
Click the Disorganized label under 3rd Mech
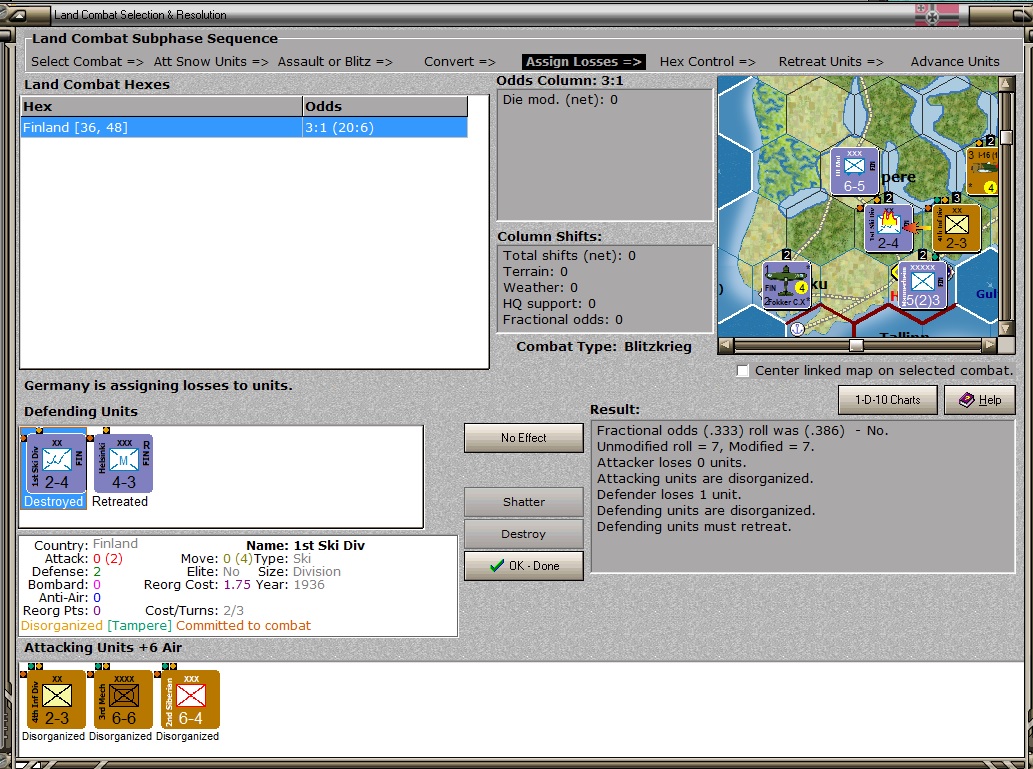click(x=120, y=736)
